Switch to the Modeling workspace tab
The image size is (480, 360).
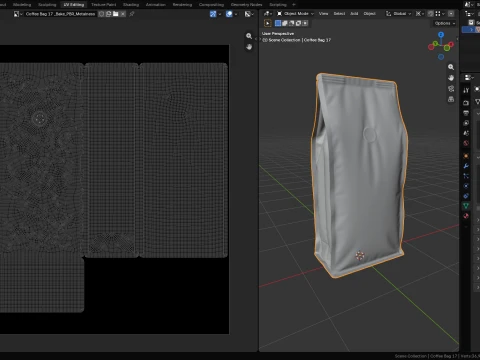[22, 5]
